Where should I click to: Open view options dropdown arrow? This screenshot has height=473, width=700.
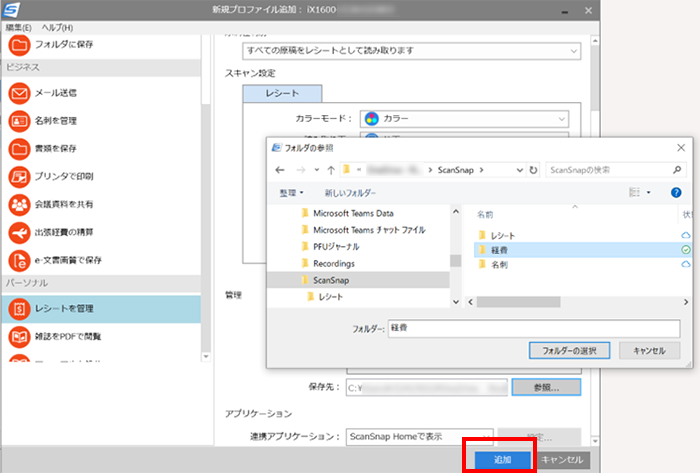pyautogui.click(x=649, y=192)
